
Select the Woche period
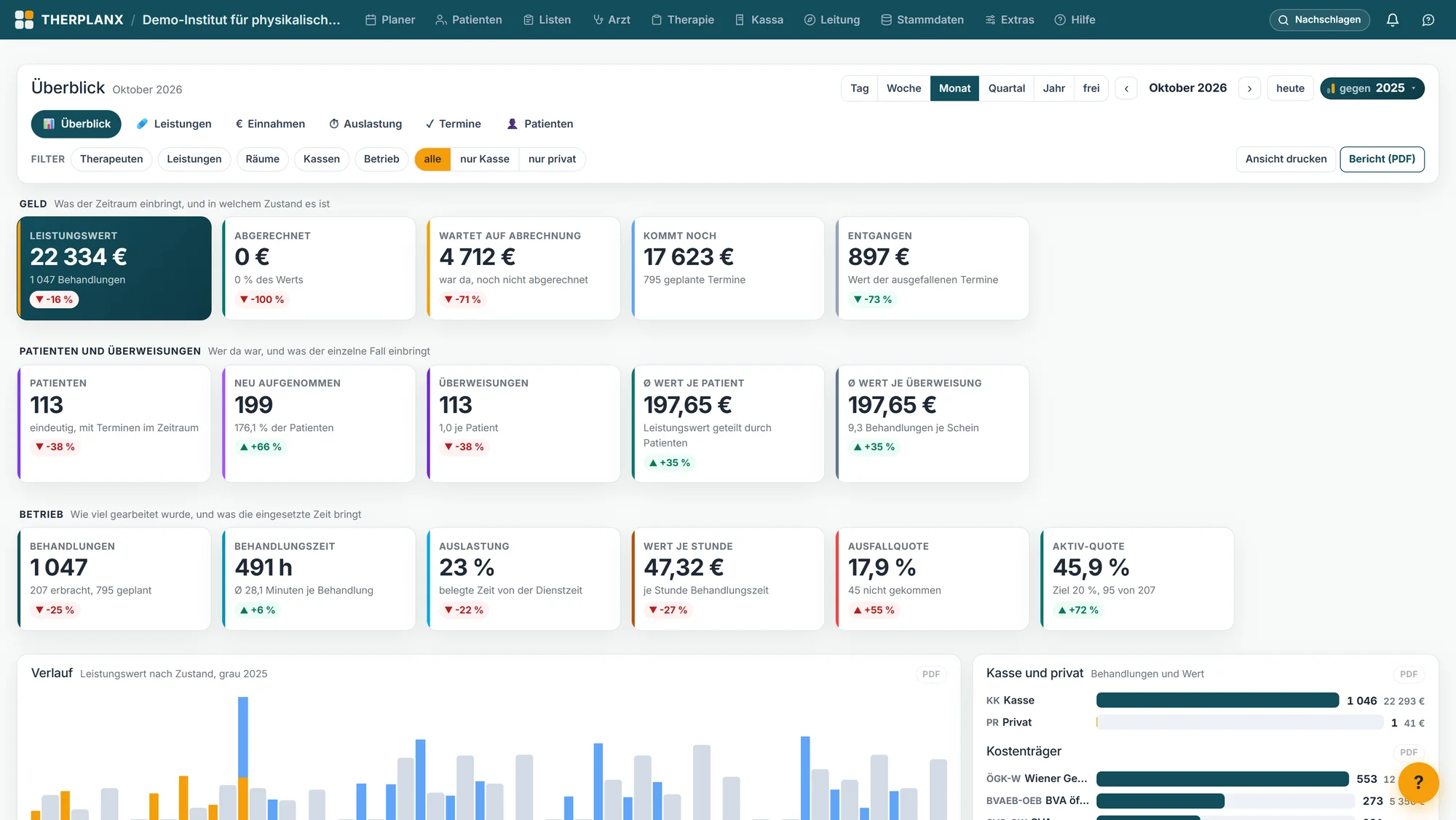pyautogui.click(x=903, y=88)
